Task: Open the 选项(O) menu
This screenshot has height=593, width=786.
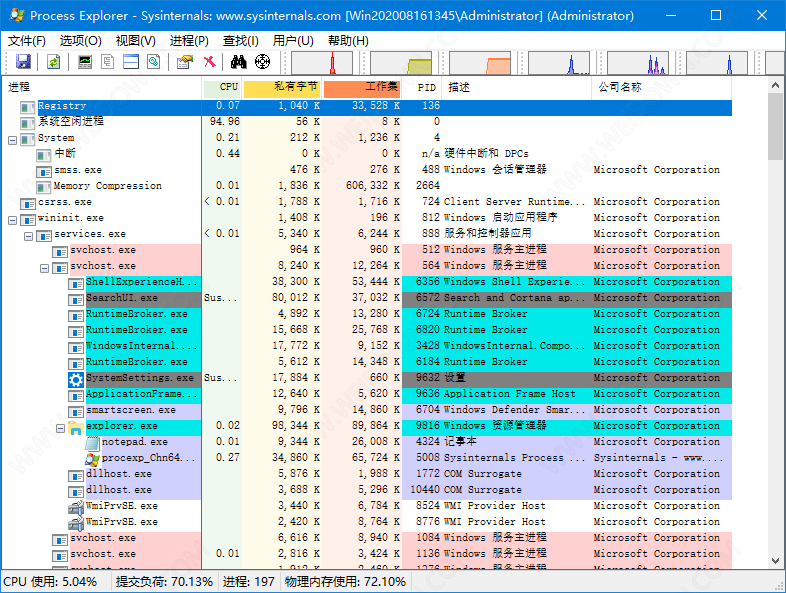Action: click(81, 41)
